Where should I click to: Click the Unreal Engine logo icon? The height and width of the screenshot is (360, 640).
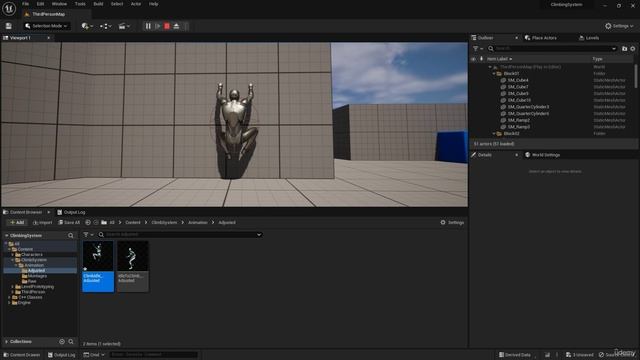[x=9, y=8]
